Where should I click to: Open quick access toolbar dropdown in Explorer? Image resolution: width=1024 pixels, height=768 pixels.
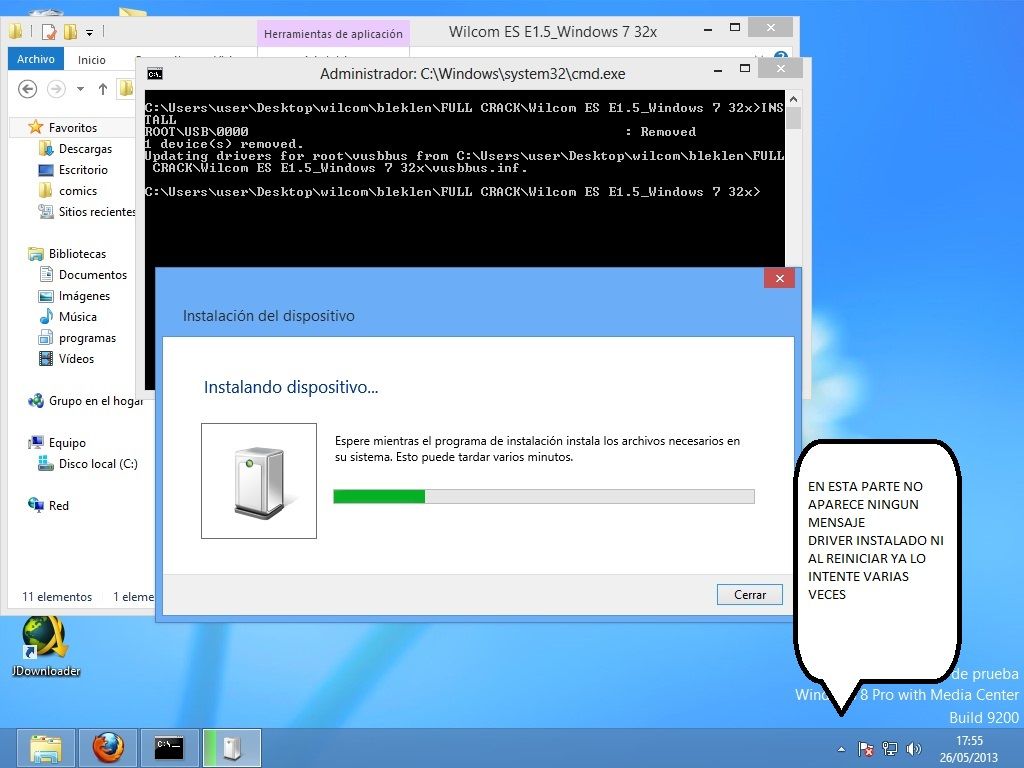point(89,32)
